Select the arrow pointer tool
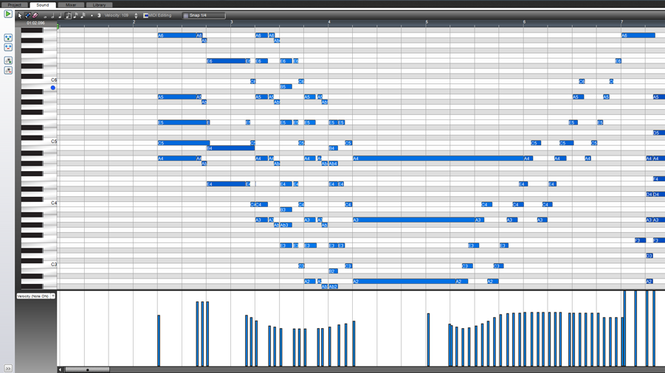This screenshot has width=665, height=373. pyautogui.click(x=20, y=16)
